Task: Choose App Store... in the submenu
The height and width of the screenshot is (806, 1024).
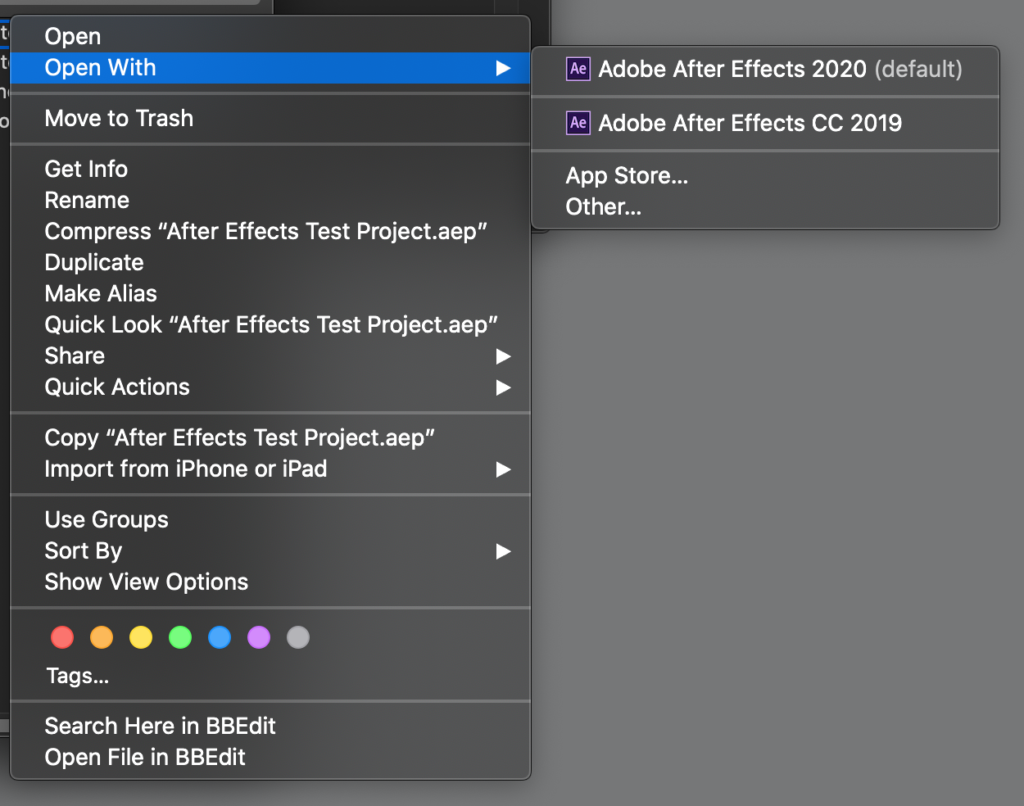Action: point(765,176)
